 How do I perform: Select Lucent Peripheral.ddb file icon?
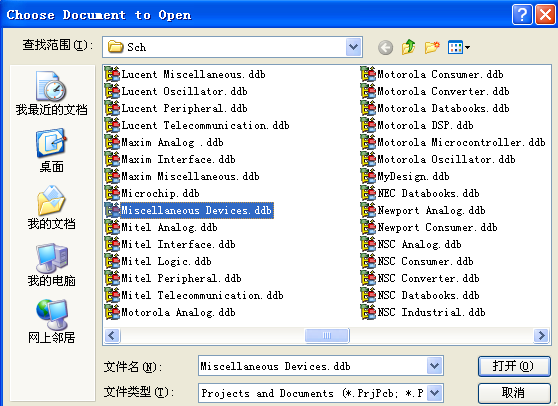(x=112, y=108)
